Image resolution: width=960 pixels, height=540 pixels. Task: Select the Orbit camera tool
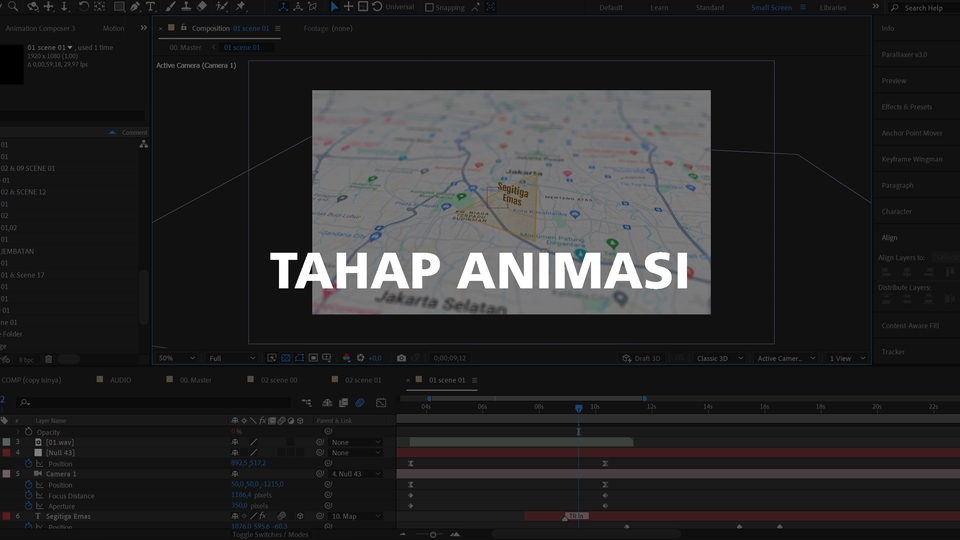(x=32, y=7)
